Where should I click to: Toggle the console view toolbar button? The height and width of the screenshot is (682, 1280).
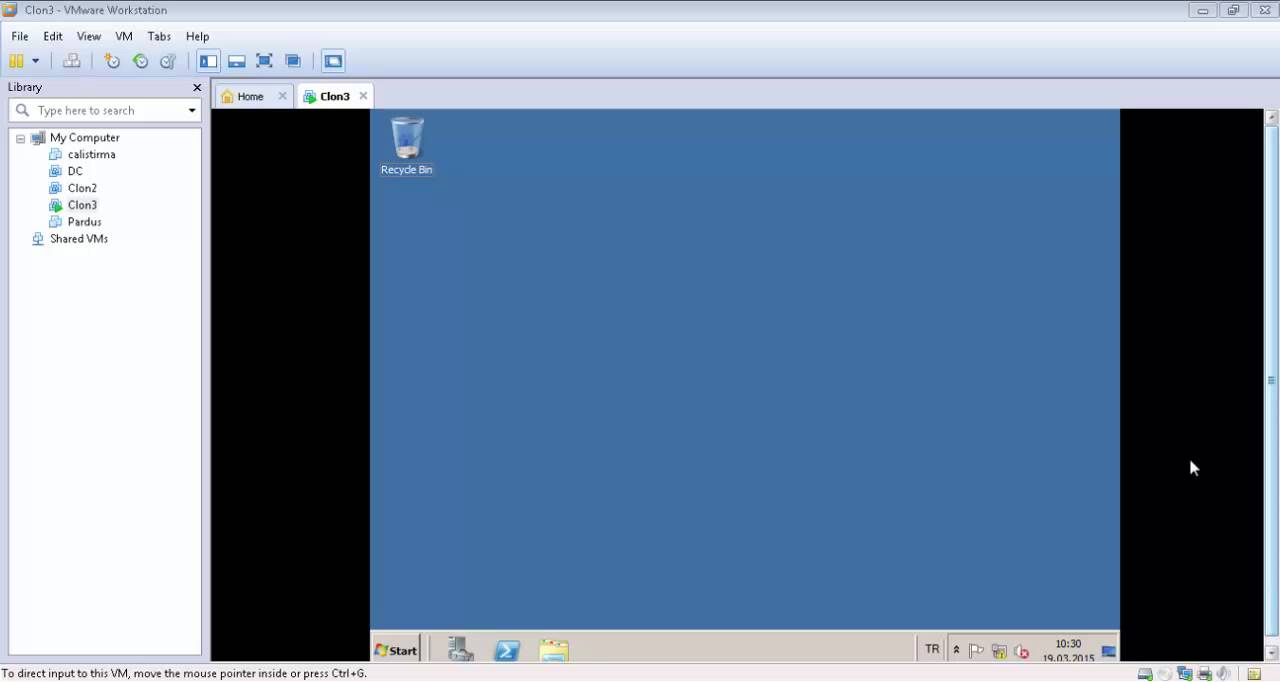333,61
